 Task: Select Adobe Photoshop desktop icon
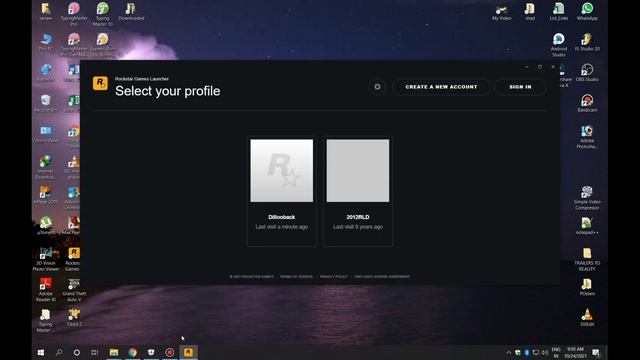(x=587, y=137)
